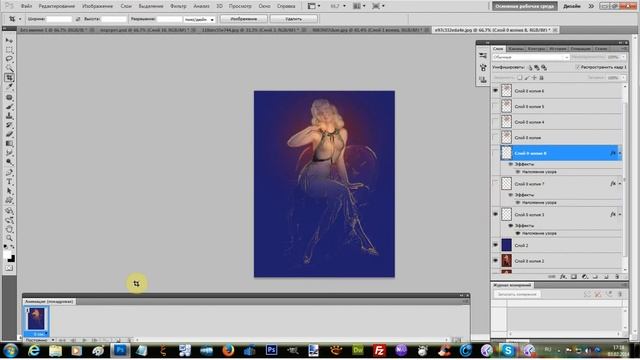Hide layer Слой 2
The image size is (640, 360).
pos(496,245)
